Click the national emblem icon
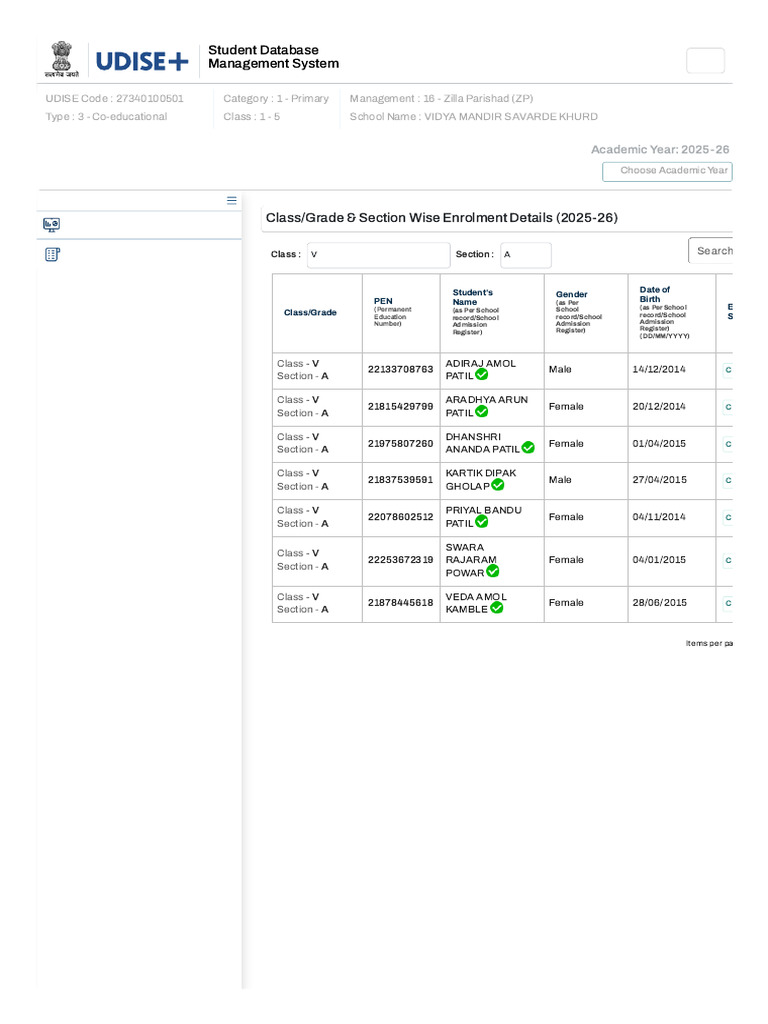The image size is (768, 1024). [x=61, y=59]
